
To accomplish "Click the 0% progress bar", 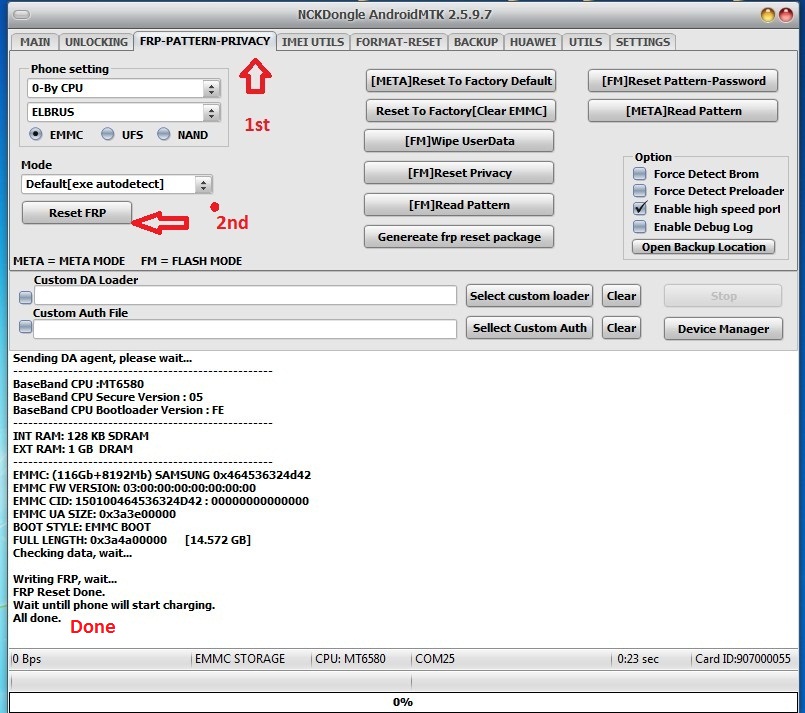I will point(403,702).
